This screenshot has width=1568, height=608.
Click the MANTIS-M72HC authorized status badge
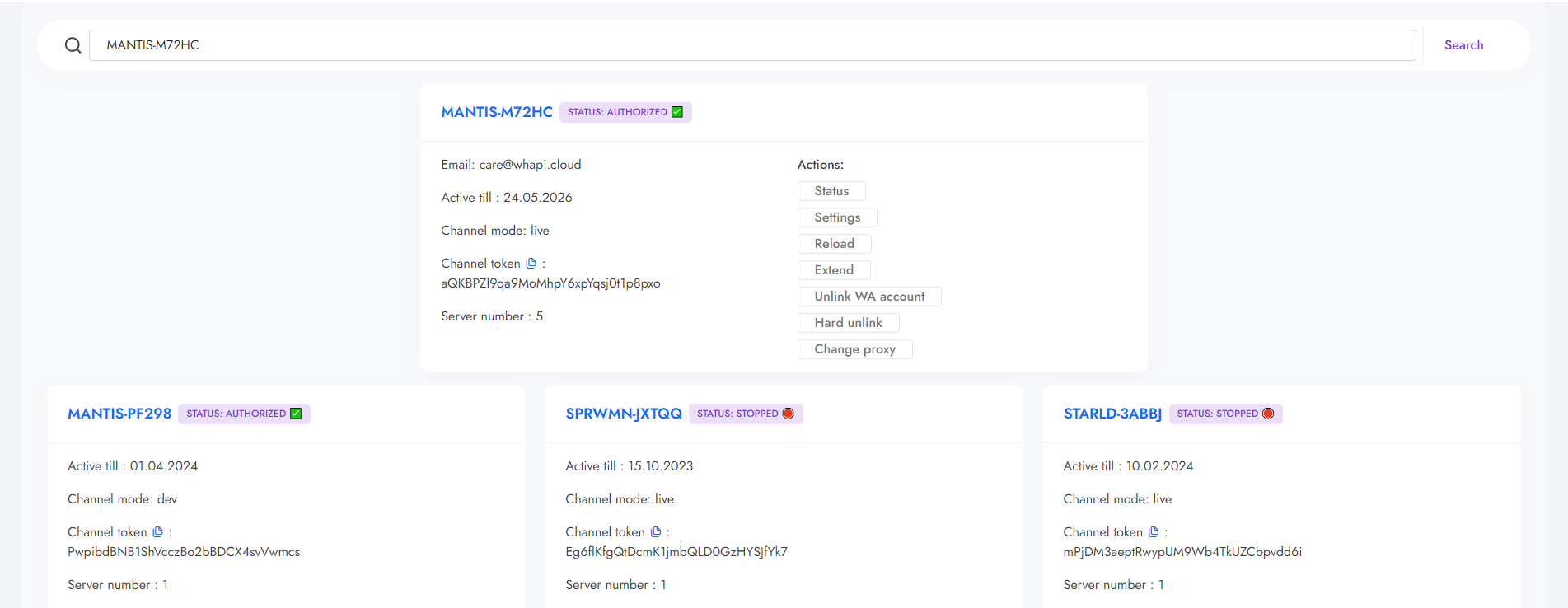625,112
